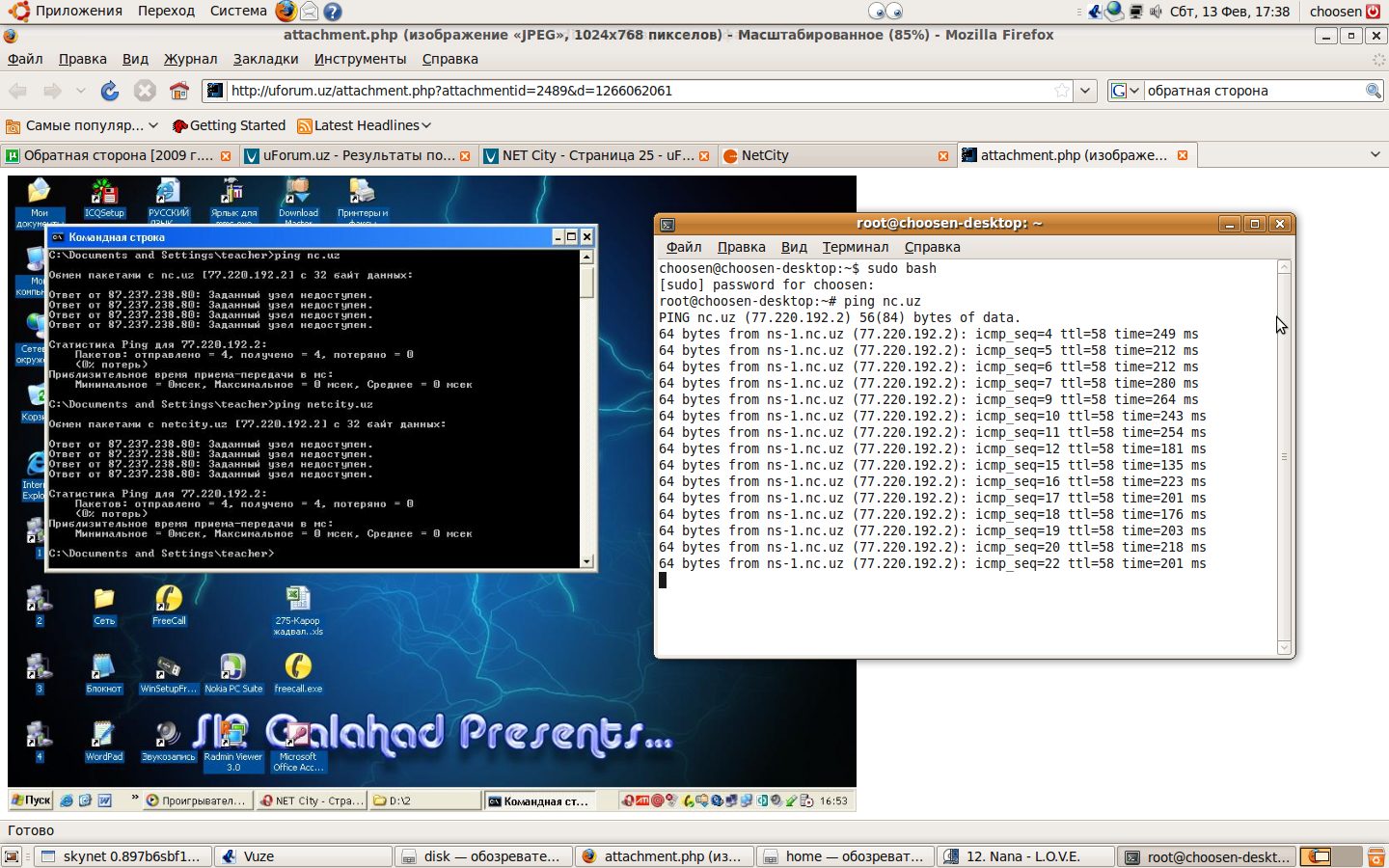1389x868 pixels.
Task: Click the show desktop icon in bottom panel
Action: click(x=12, y=856)
